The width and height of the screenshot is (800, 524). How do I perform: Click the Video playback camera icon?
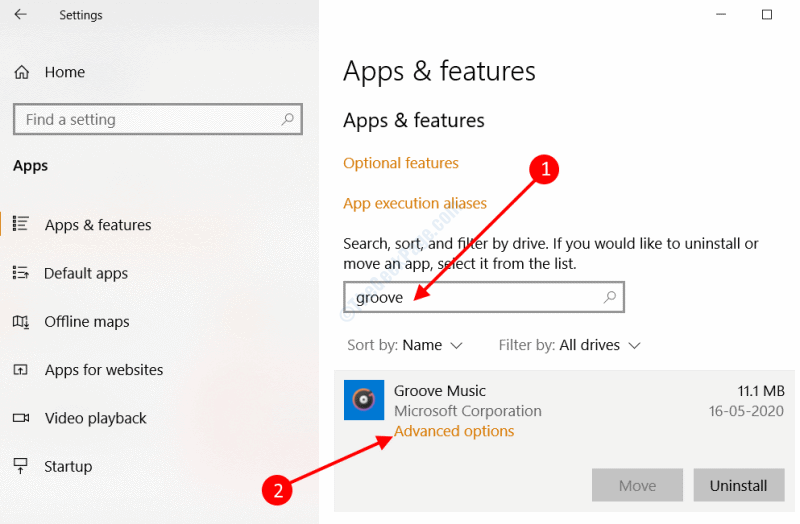tap(21, 418)
